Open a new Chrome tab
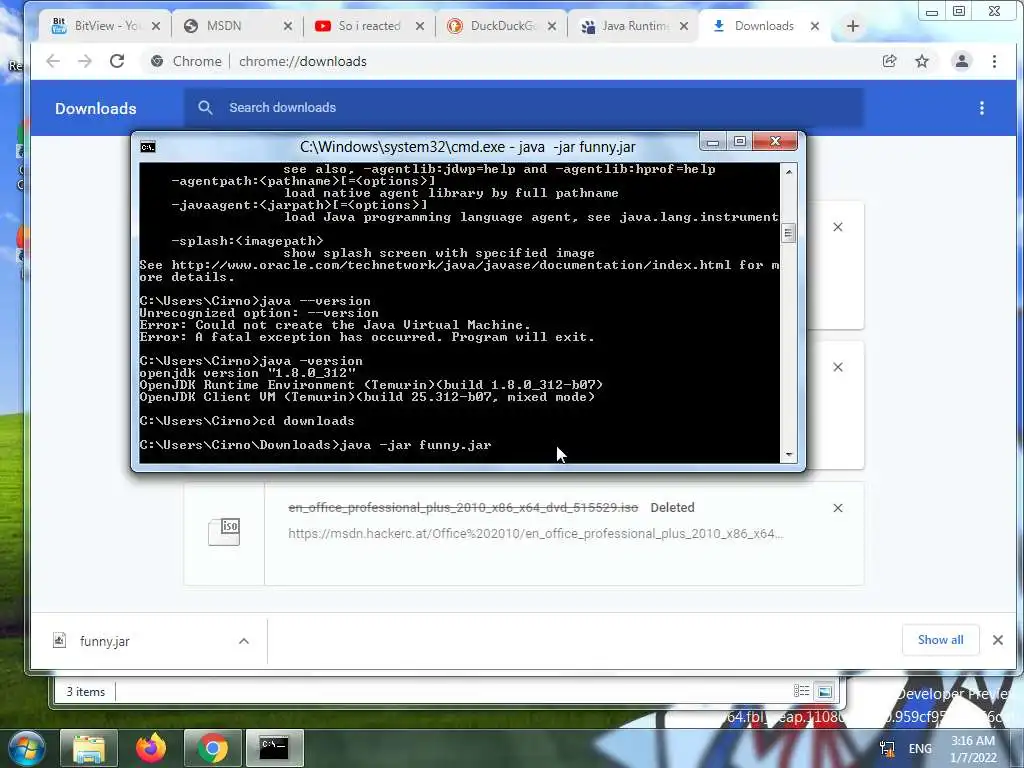 coord(852,26)
